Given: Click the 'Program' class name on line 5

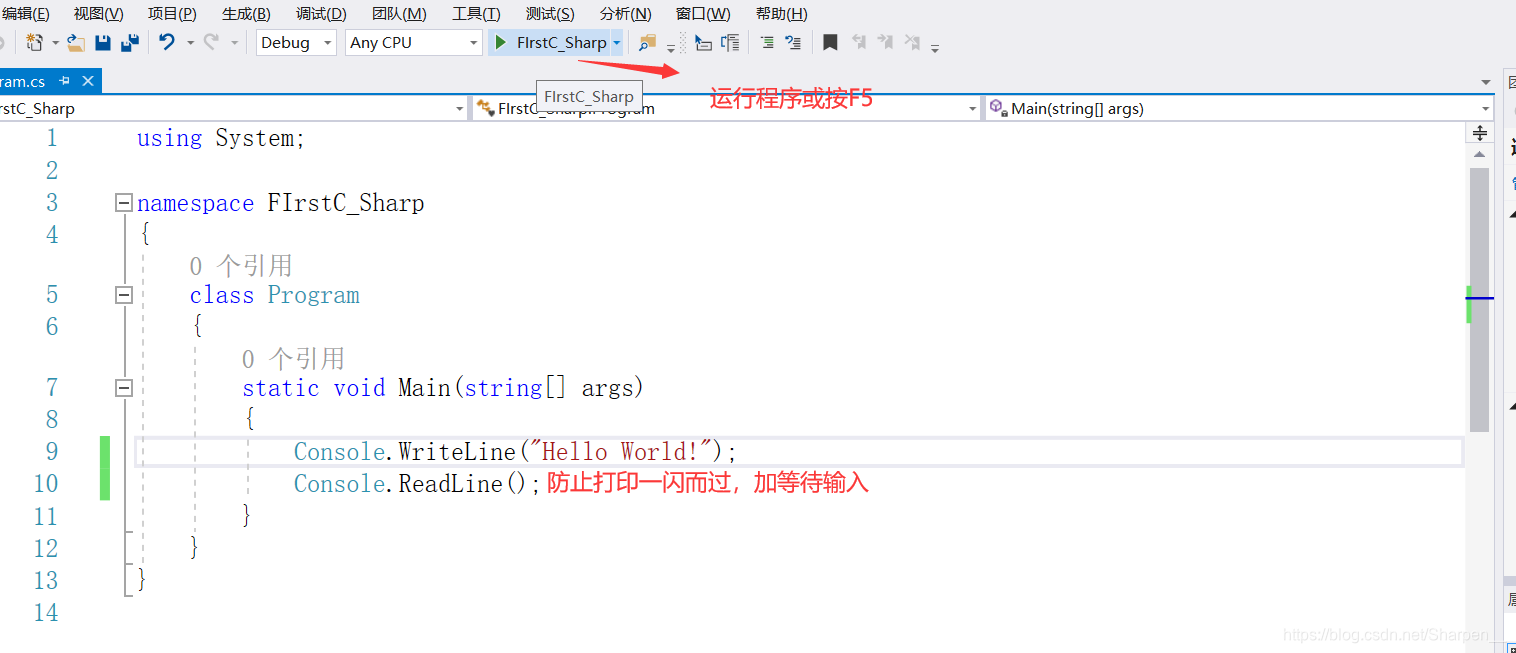Looking at the screenshot, I should coord(313,295).
